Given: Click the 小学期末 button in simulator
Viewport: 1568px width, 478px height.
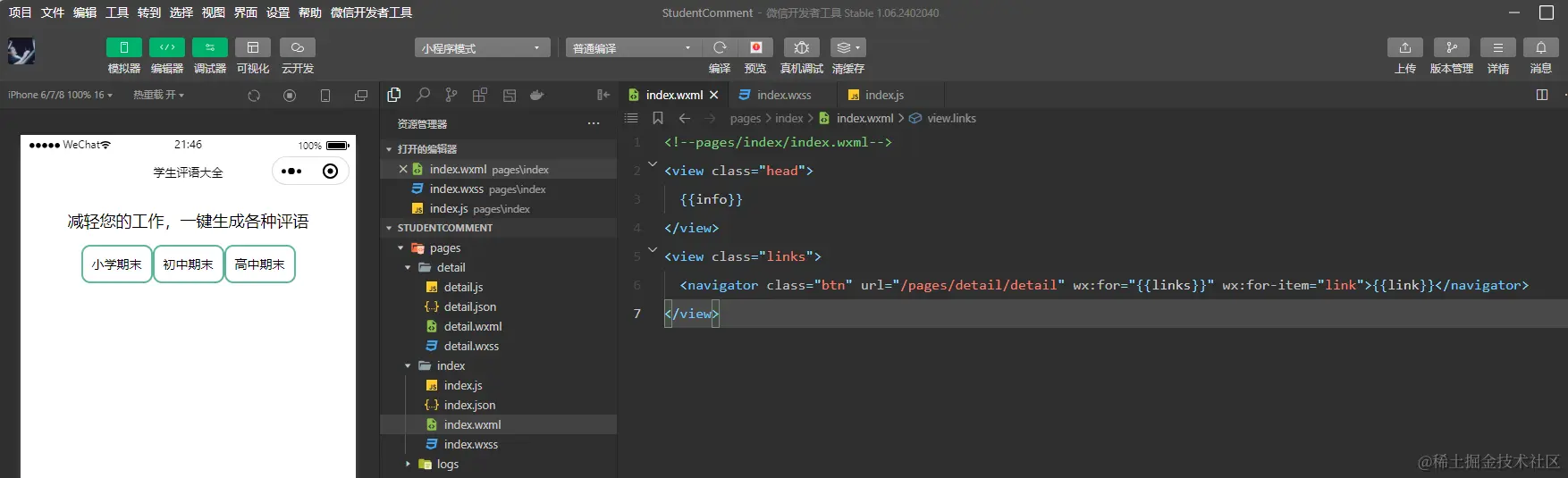Looking at the screenshot, I should coord(116,264).
